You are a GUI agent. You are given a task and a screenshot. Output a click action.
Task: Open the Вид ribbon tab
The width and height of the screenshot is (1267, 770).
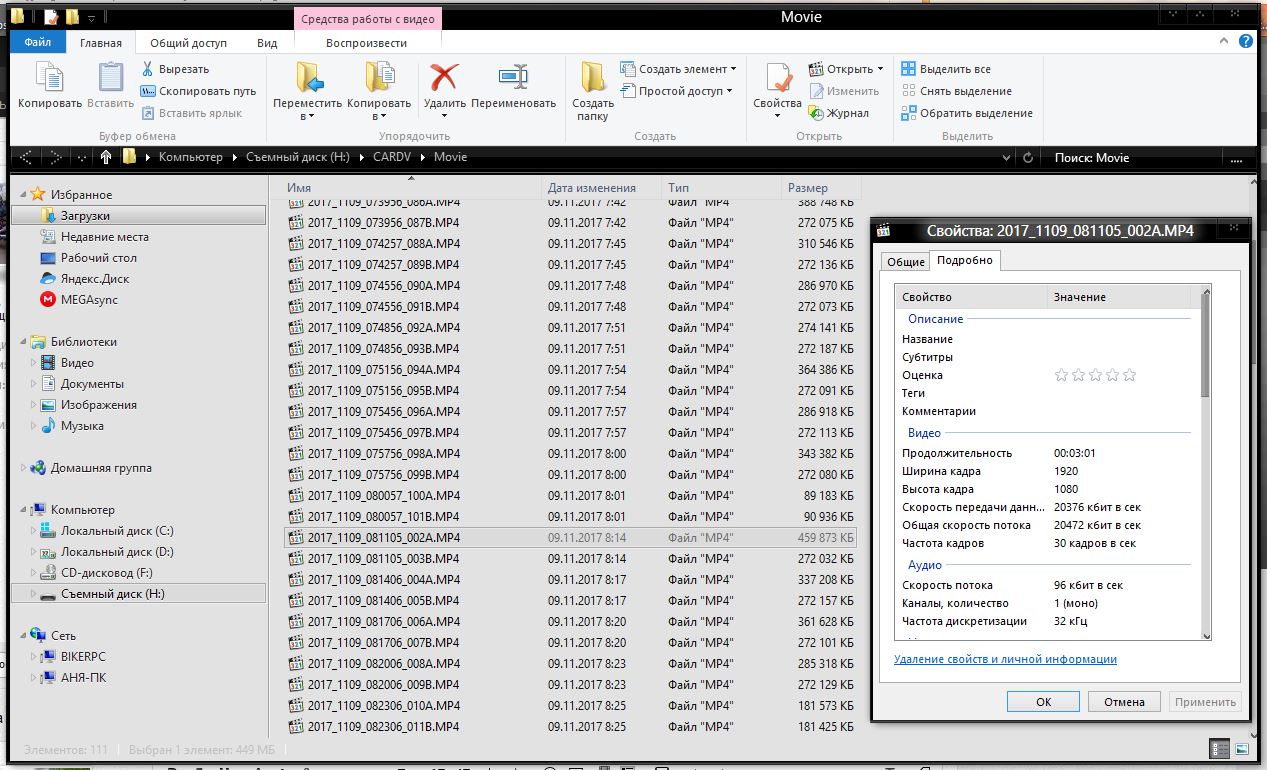[x=267, y=43]
